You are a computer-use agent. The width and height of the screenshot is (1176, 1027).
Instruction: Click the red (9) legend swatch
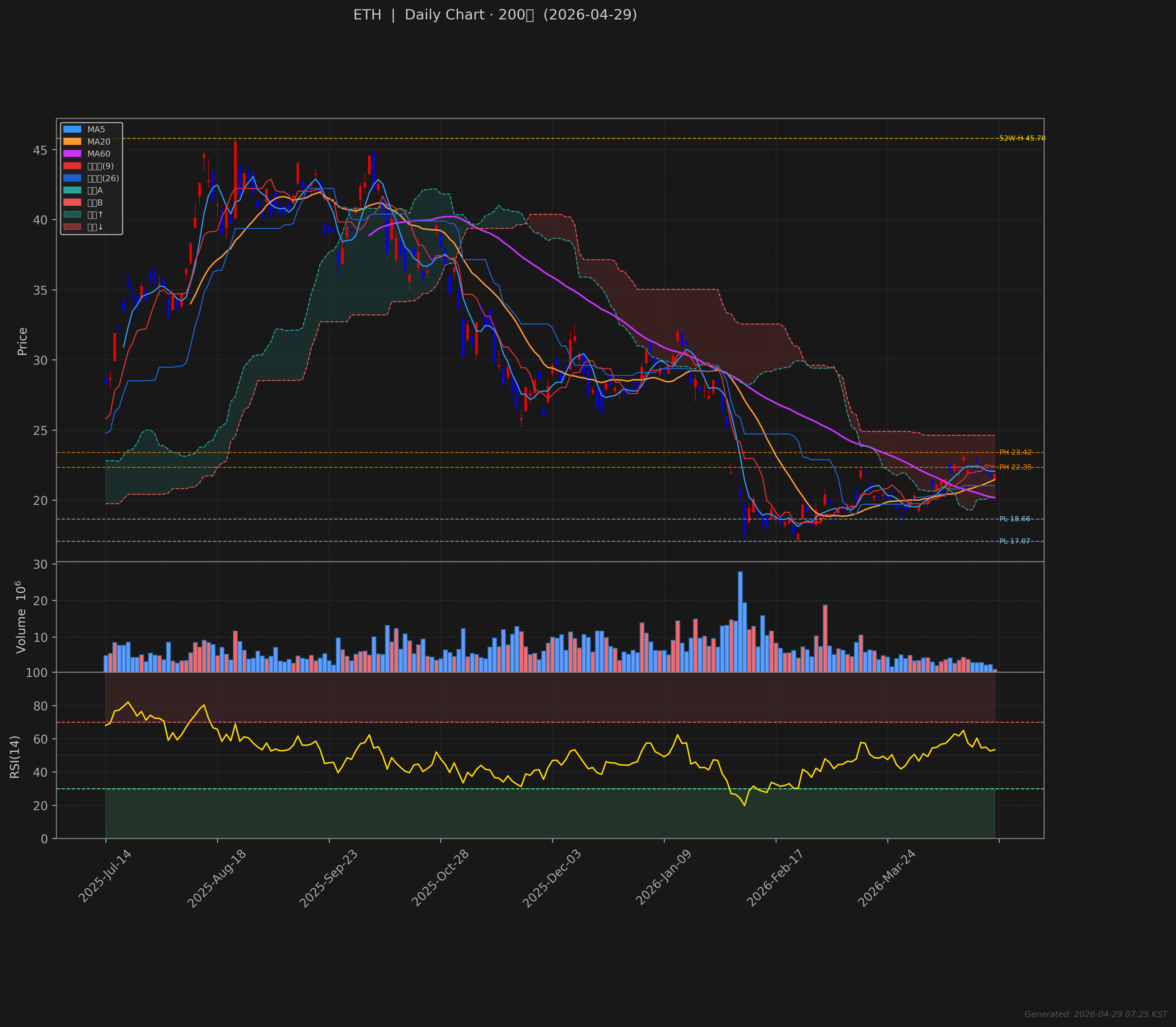click(72, 166)
